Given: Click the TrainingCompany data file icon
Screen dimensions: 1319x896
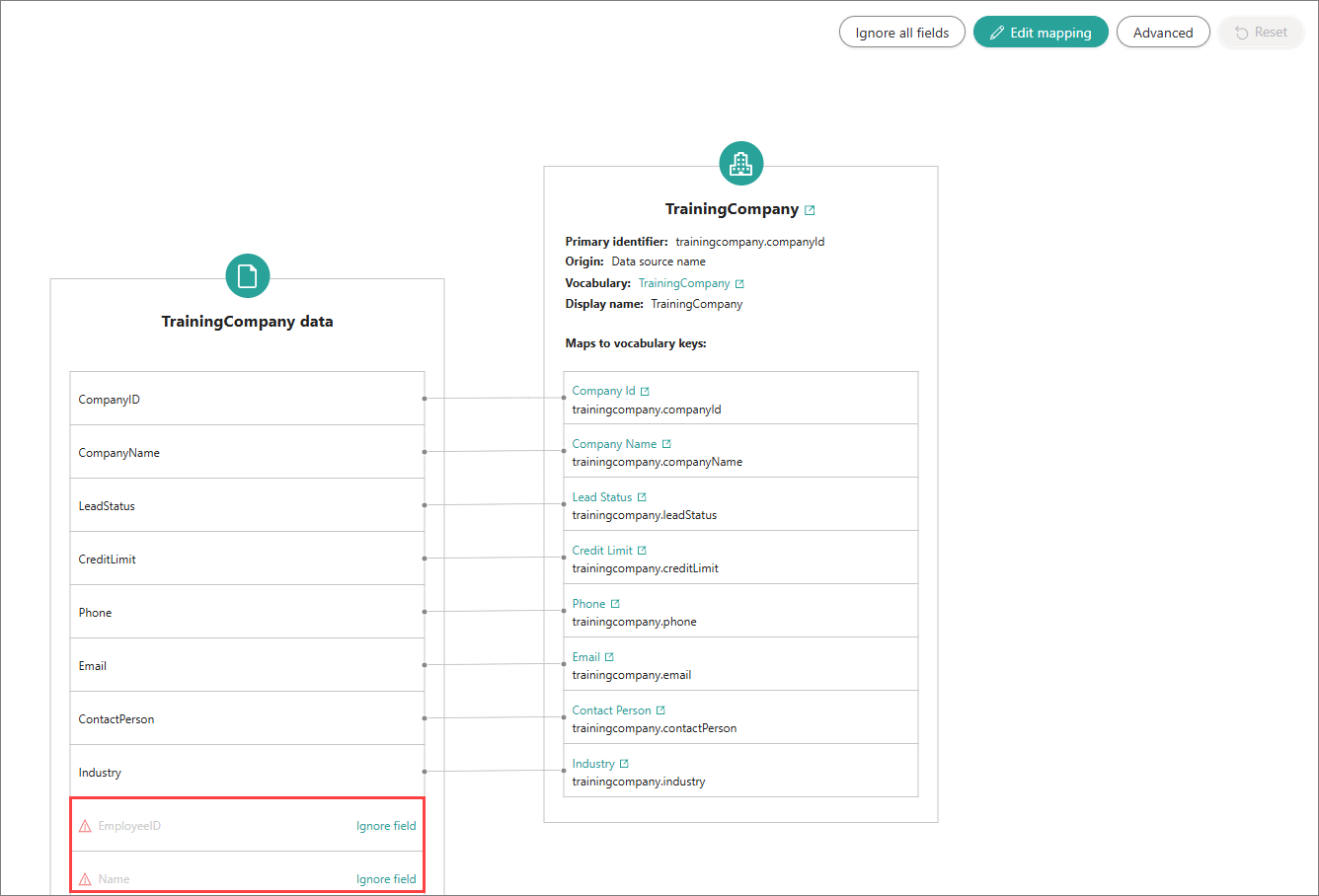Looking at the screenshot, I should [247, 276].
